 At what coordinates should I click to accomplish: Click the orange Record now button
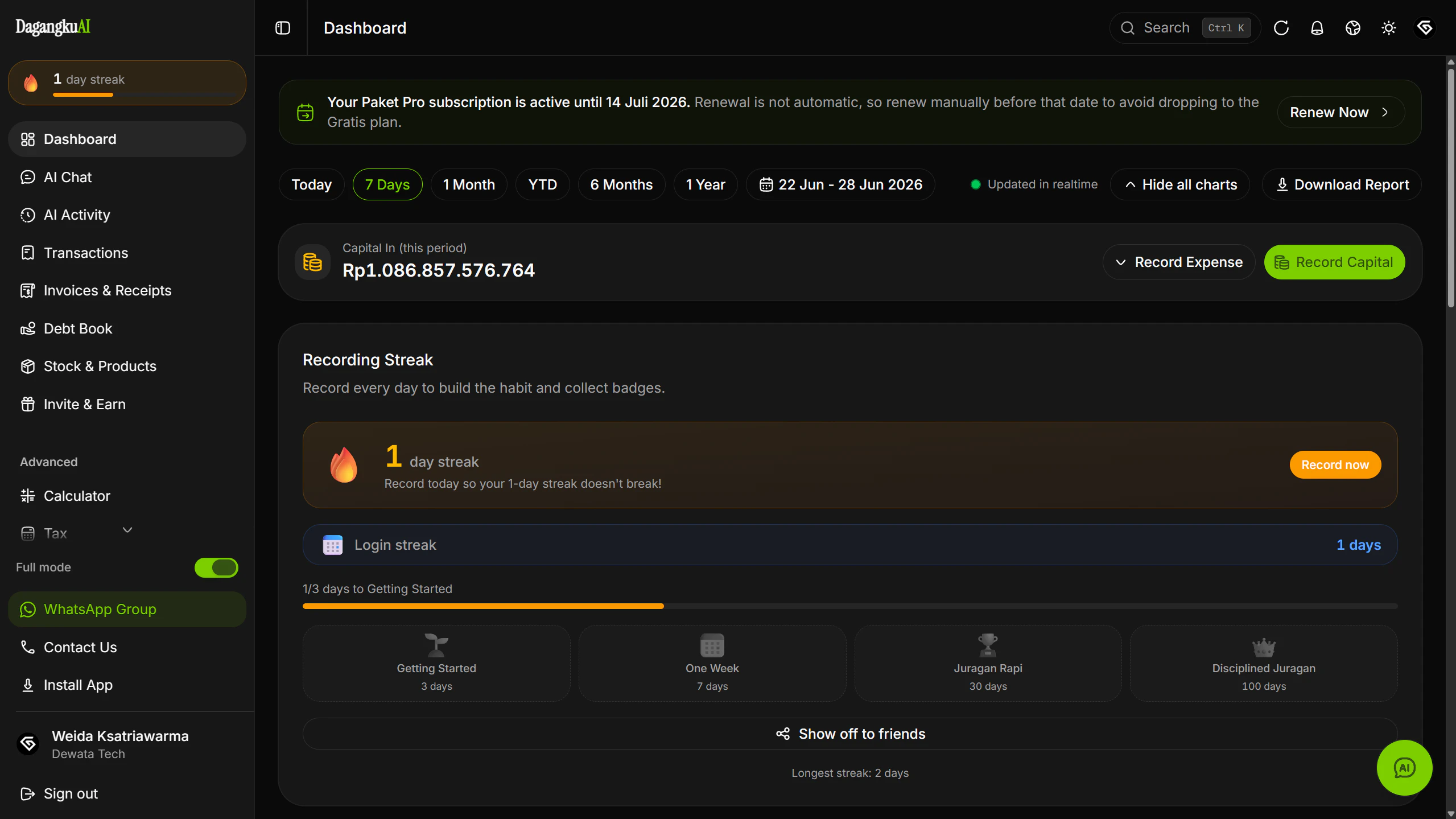pyautogui.click(x=1335, y=465)
